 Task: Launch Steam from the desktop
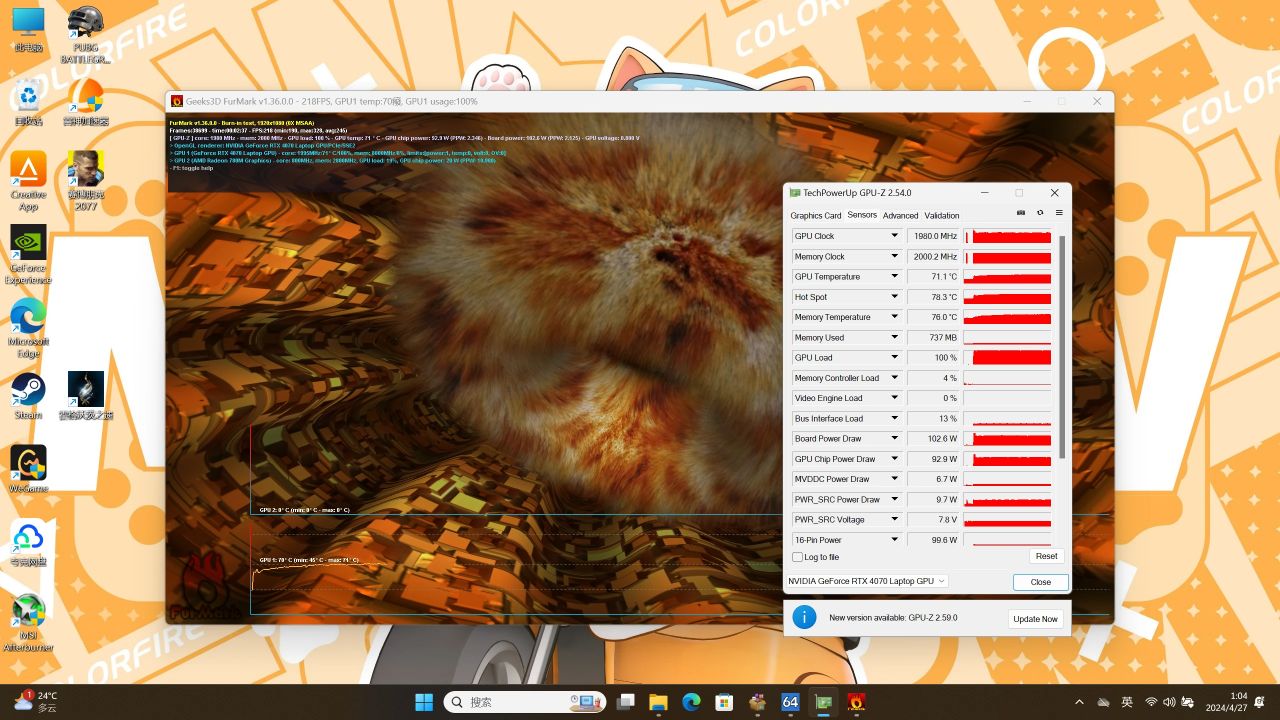pyautogui.click(x=28, y=396)
